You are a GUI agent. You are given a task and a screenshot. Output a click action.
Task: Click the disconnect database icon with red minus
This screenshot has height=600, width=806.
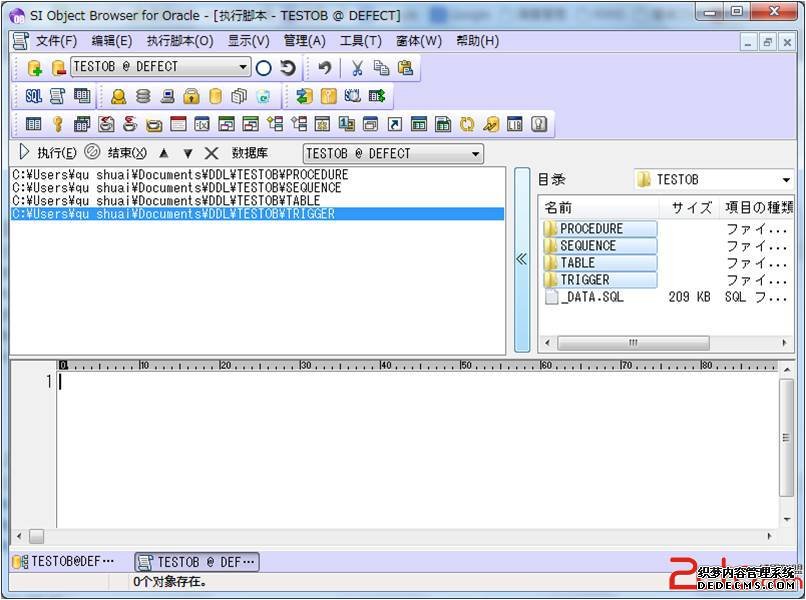[x=58, y=68]
